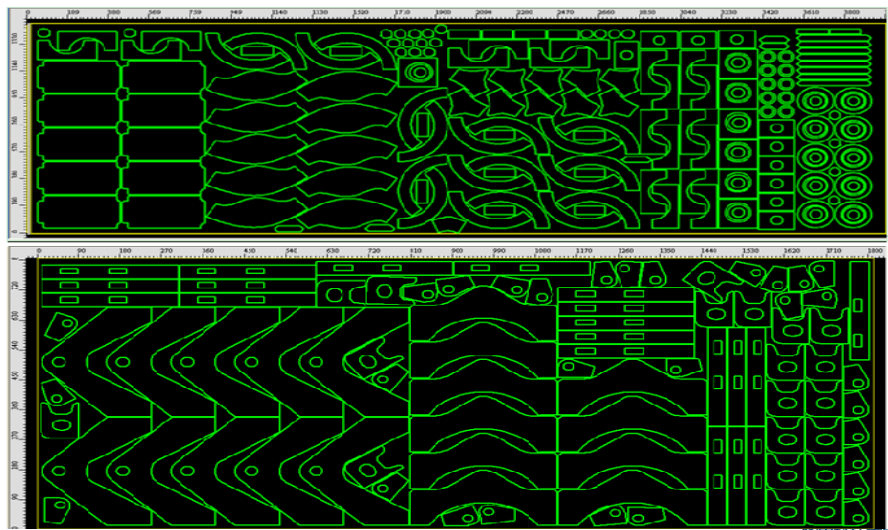888x530 pixels.
Task: Select the bottom-left small tab part in lower sheet
Action: (57, 508)
